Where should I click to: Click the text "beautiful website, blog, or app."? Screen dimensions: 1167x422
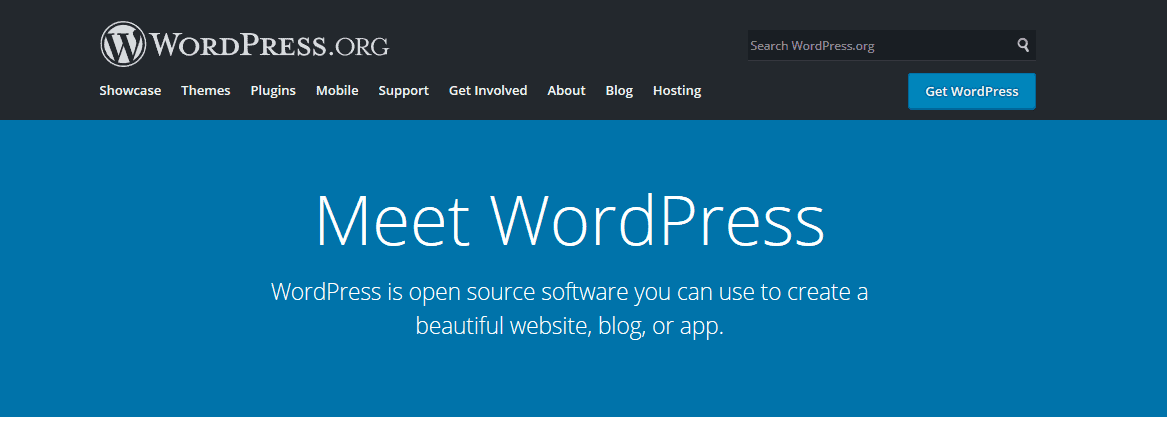tap(569, 326)
